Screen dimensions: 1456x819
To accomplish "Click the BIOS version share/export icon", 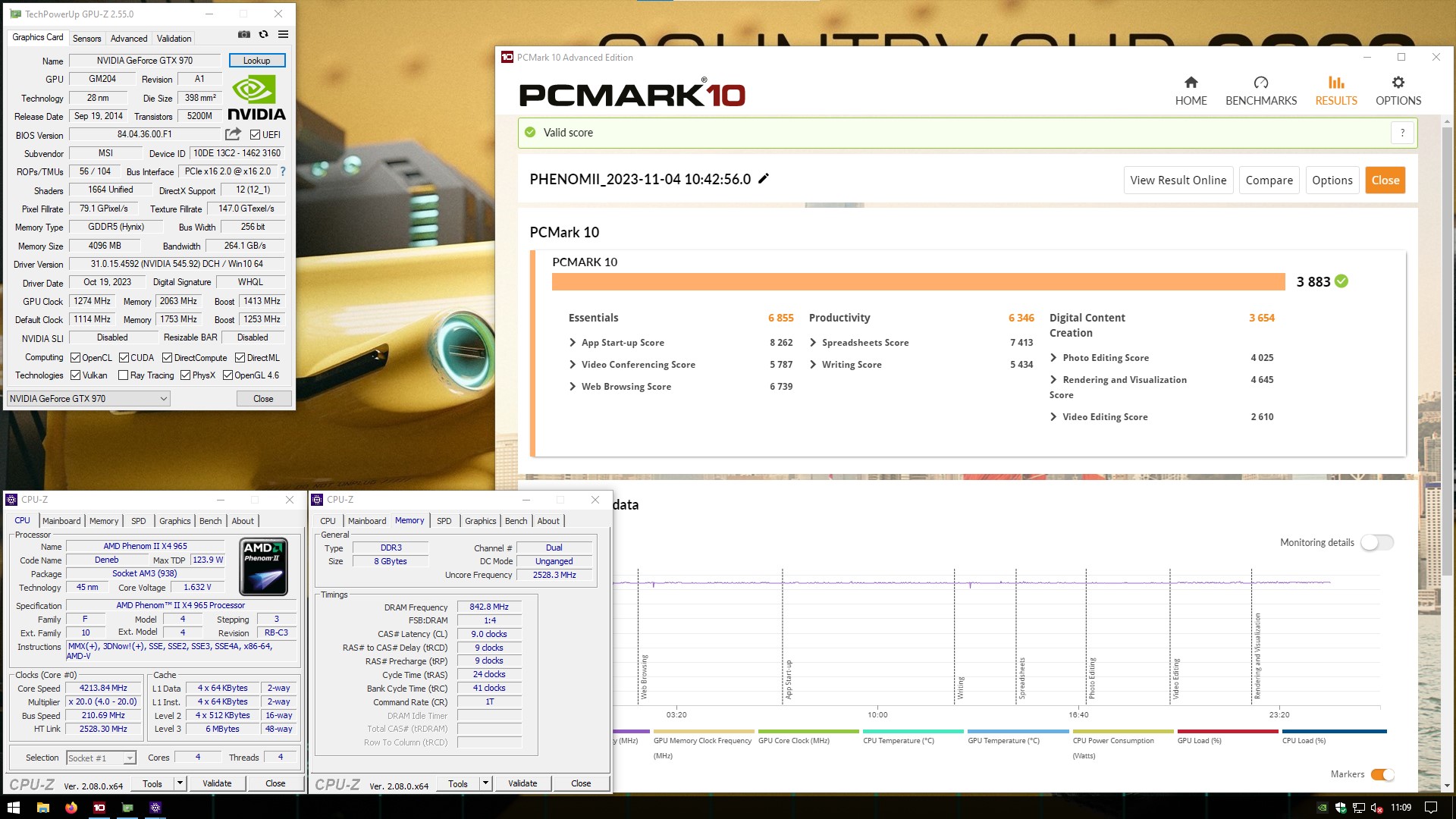I will pos(233,134).
